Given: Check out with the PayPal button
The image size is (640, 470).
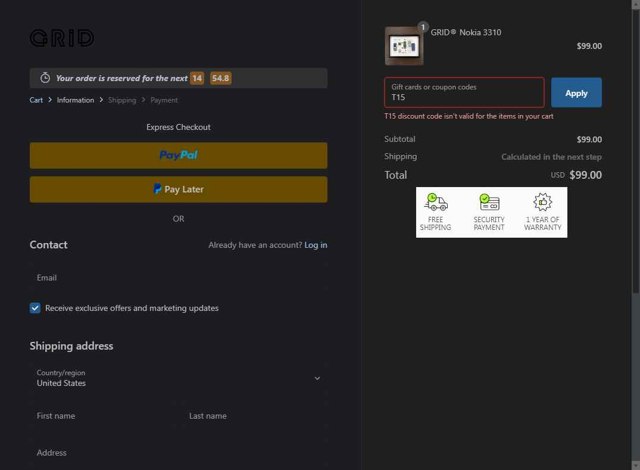Looking at the screenshot, I should [x=178, y=155].
